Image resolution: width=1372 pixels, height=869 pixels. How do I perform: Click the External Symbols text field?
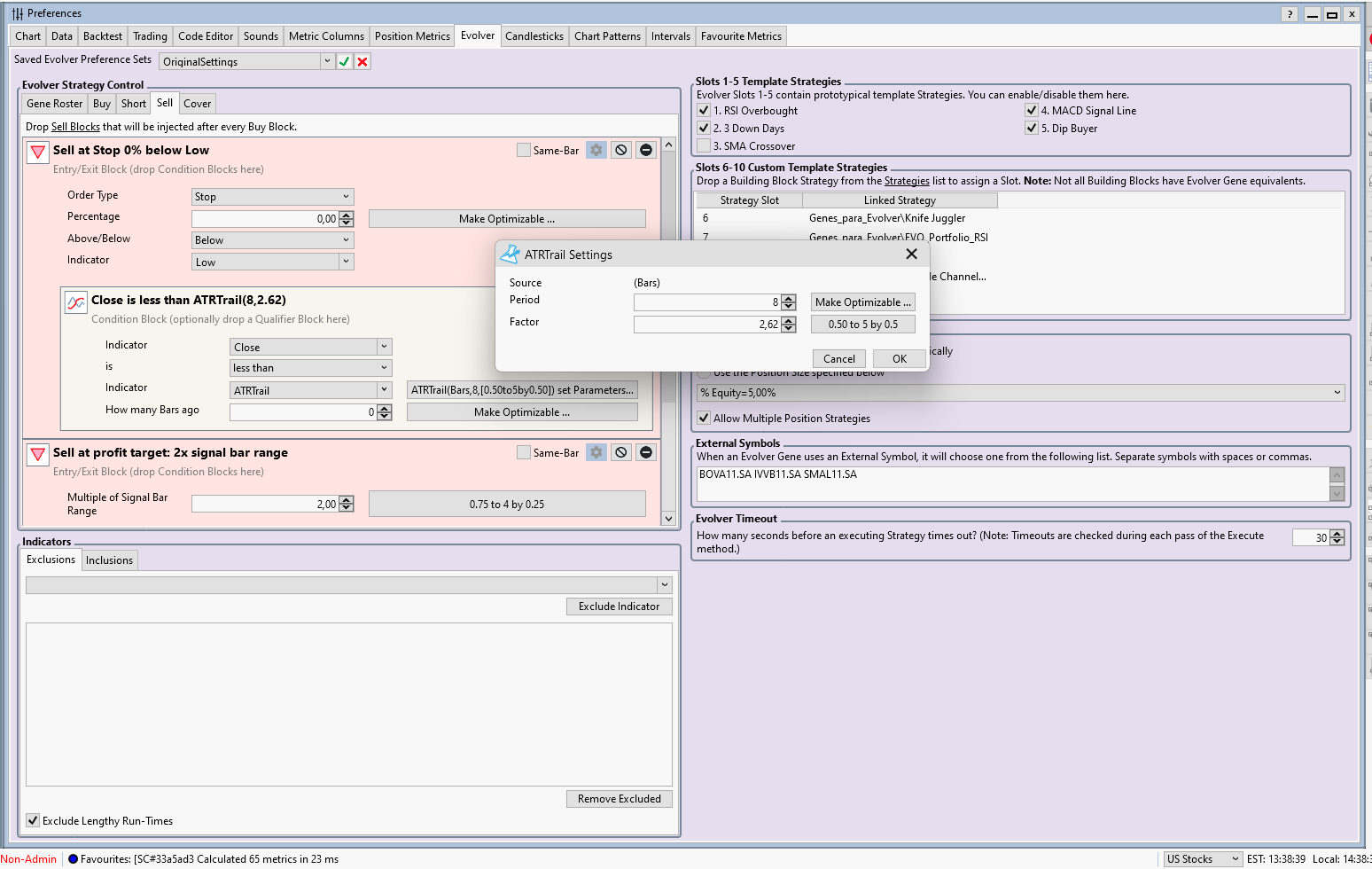1012,483
